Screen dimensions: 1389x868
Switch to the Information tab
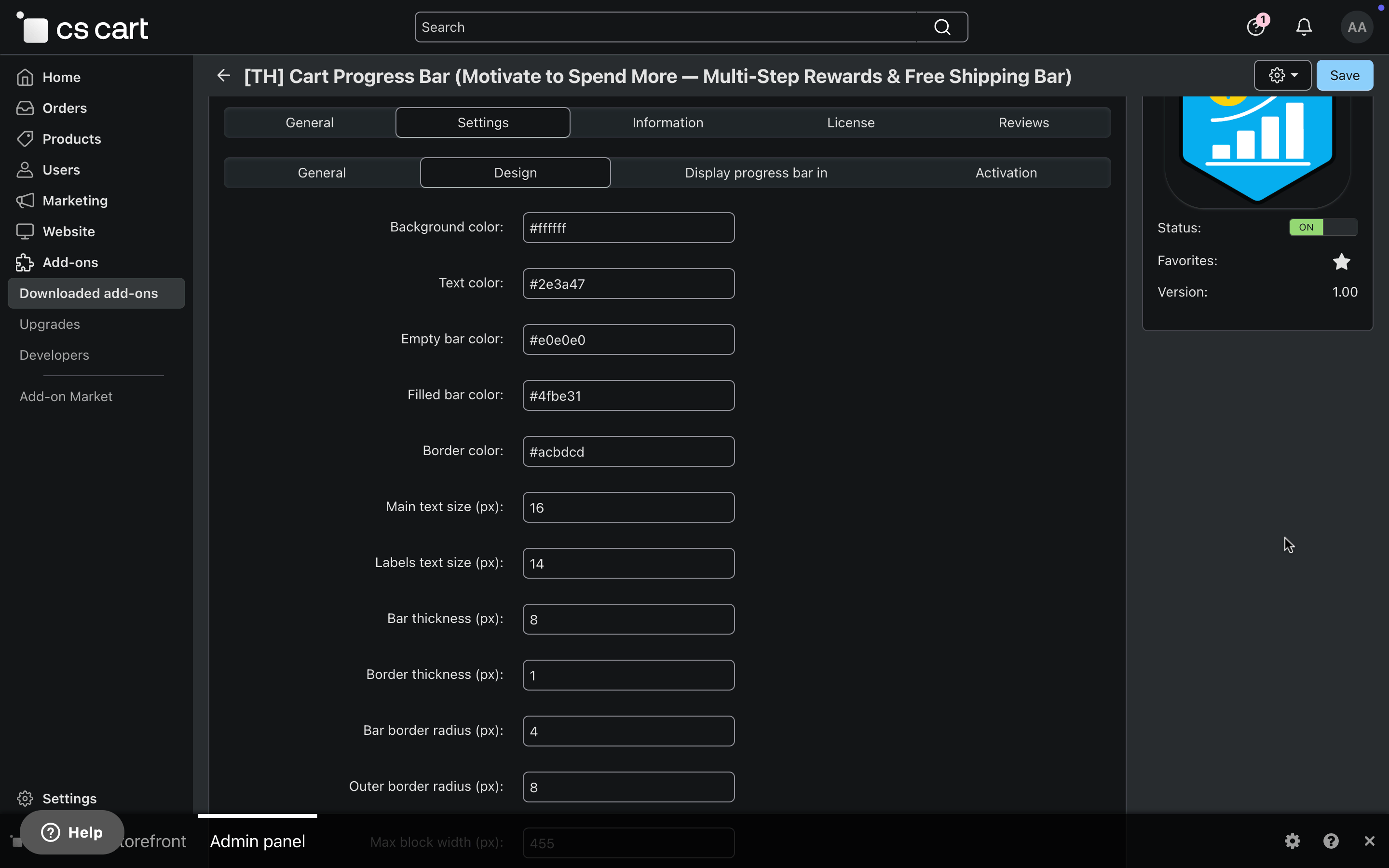667,122
